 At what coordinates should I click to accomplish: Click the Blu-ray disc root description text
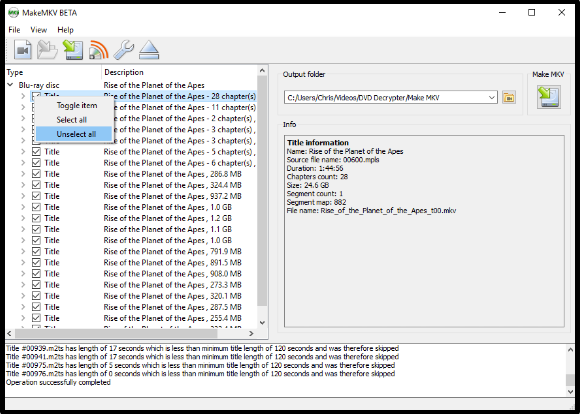(x=154, y=85)
